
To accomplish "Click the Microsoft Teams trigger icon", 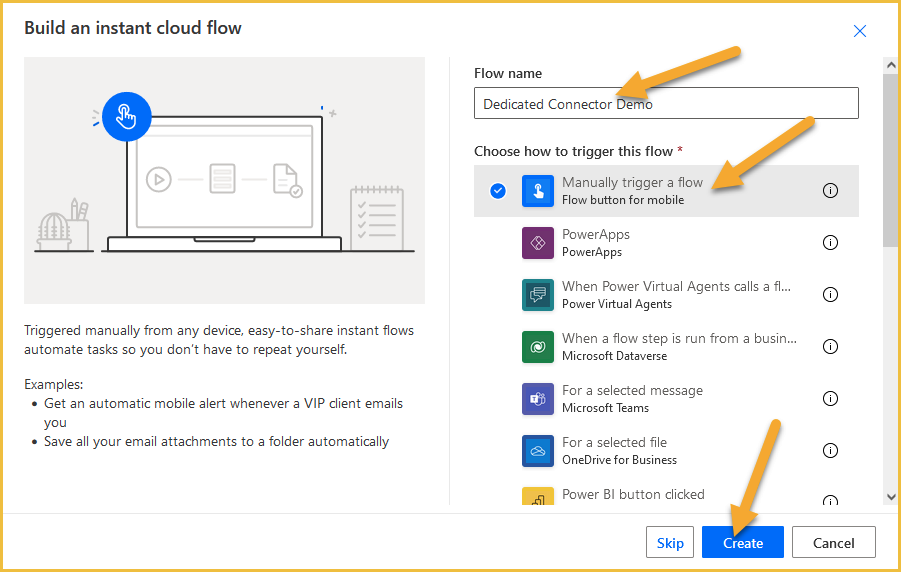I will [x=538, y=398].
